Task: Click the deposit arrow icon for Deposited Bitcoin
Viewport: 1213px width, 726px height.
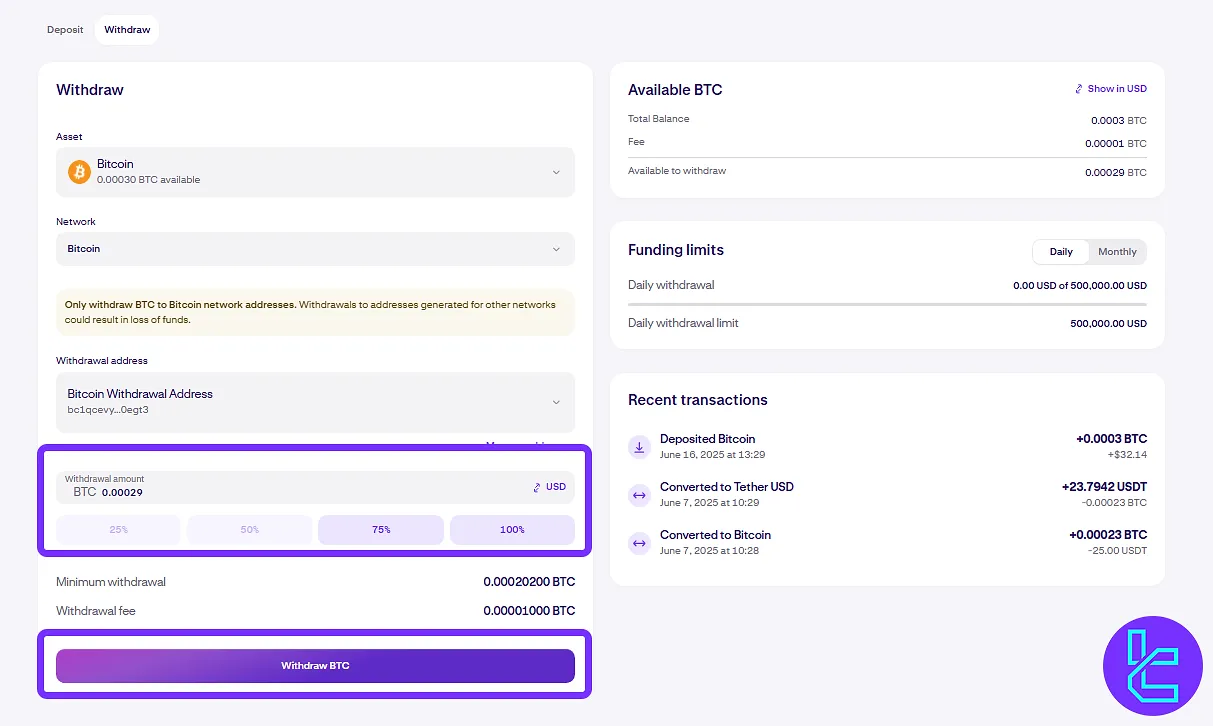Action: (x=639, y=447)
